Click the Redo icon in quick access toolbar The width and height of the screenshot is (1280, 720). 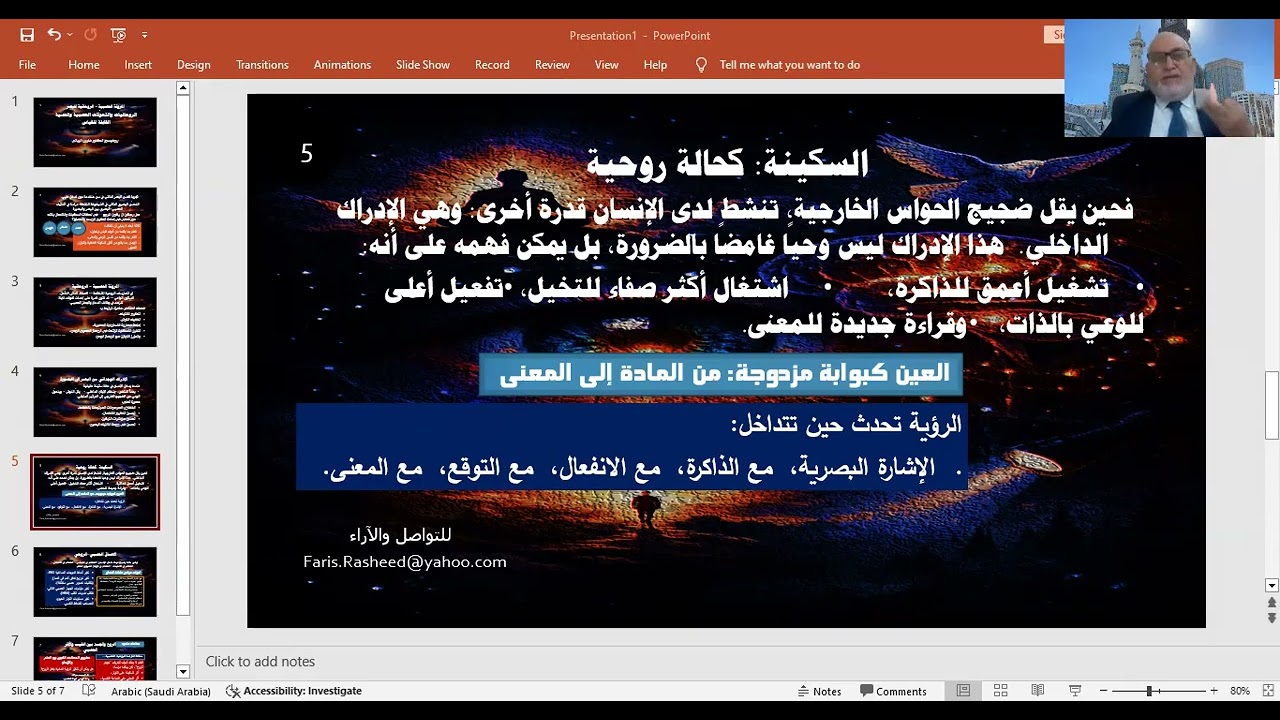[x=90, y=35]
